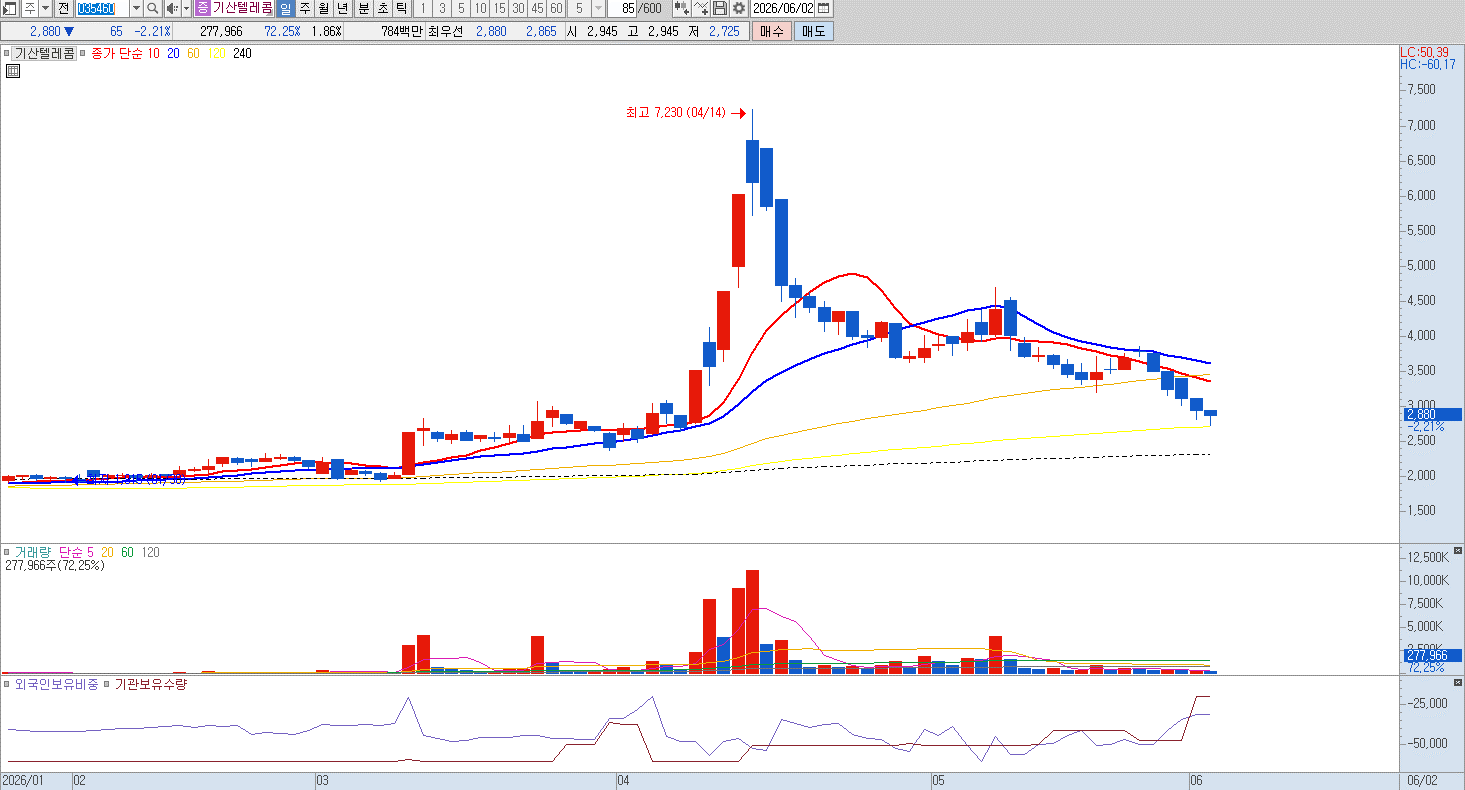Image resolution: width=1465 pixels, height=790 pixels.
Task: Click the candlestick chart type icon
Action: point(682,8)
